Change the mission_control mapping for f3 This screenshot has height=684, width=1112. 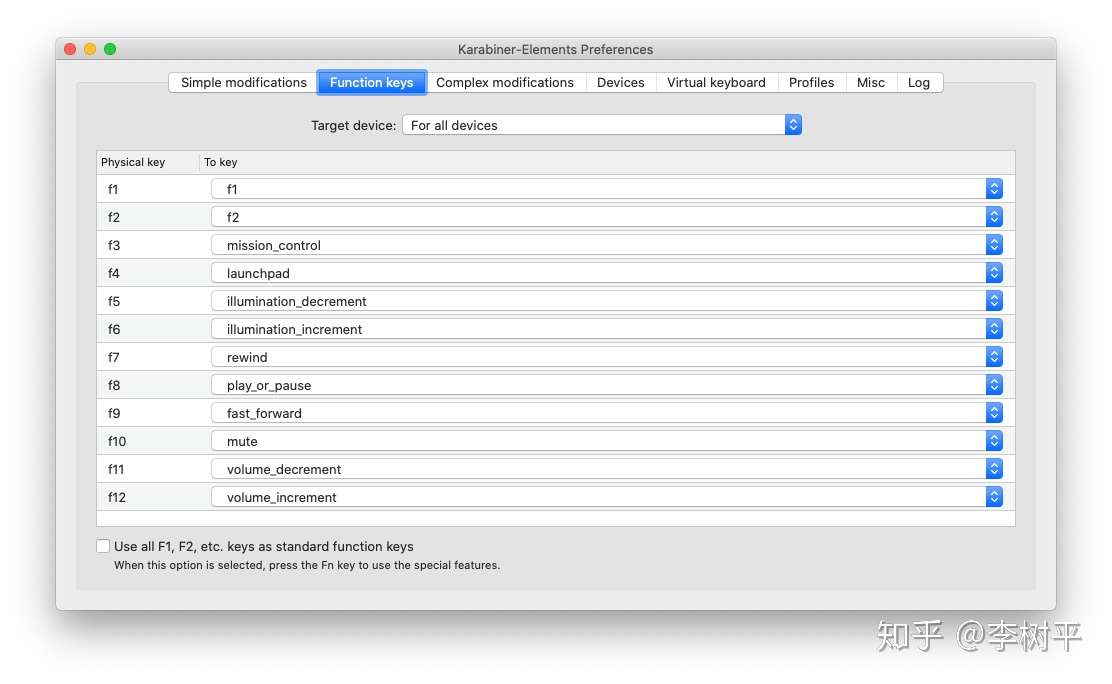pyautogui.click(x=993, y=244)
